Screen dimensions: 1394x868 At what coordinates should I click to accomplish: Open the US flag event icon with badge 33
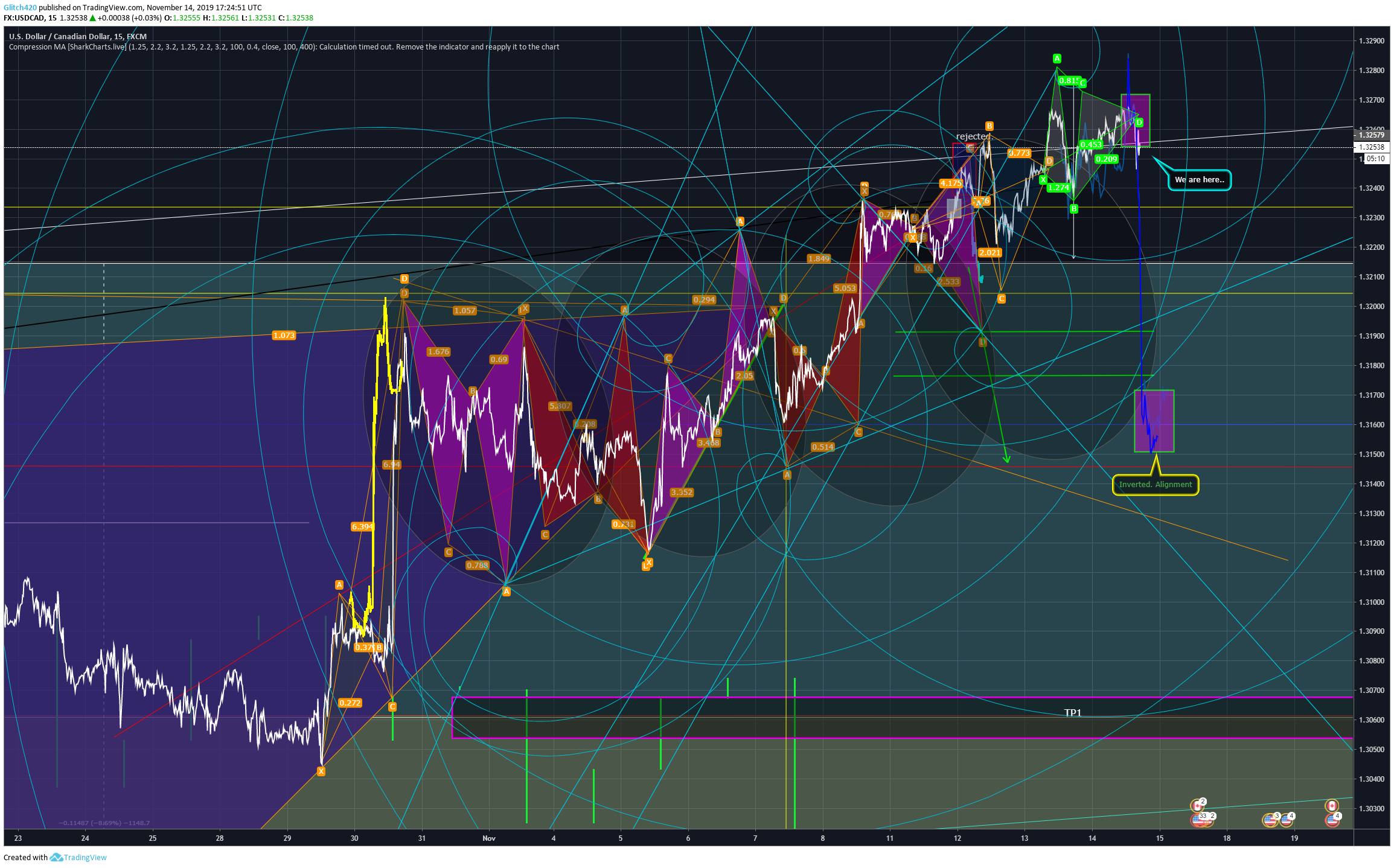click(x=1197, y=820)
